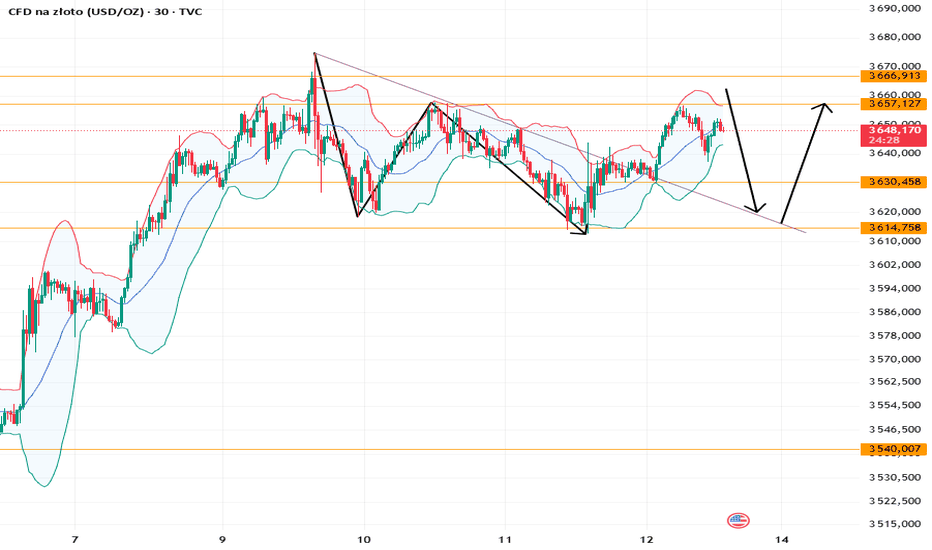
Task: Open the US flag economic event icon
Action: pyautogui.click(x=738, y=521)
